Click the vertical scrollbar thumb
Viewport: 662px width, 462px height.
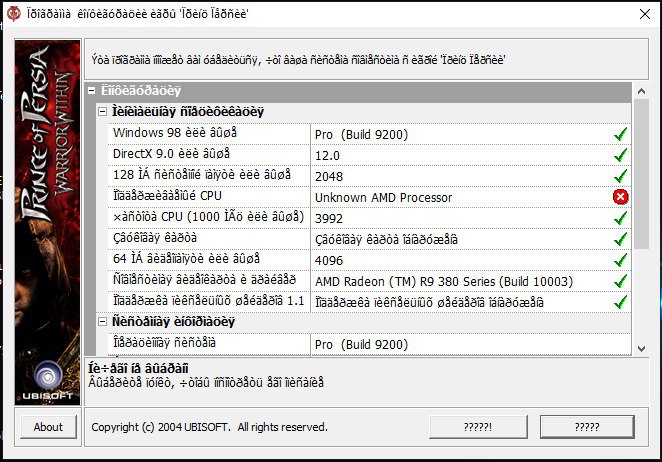click(641, 174)
